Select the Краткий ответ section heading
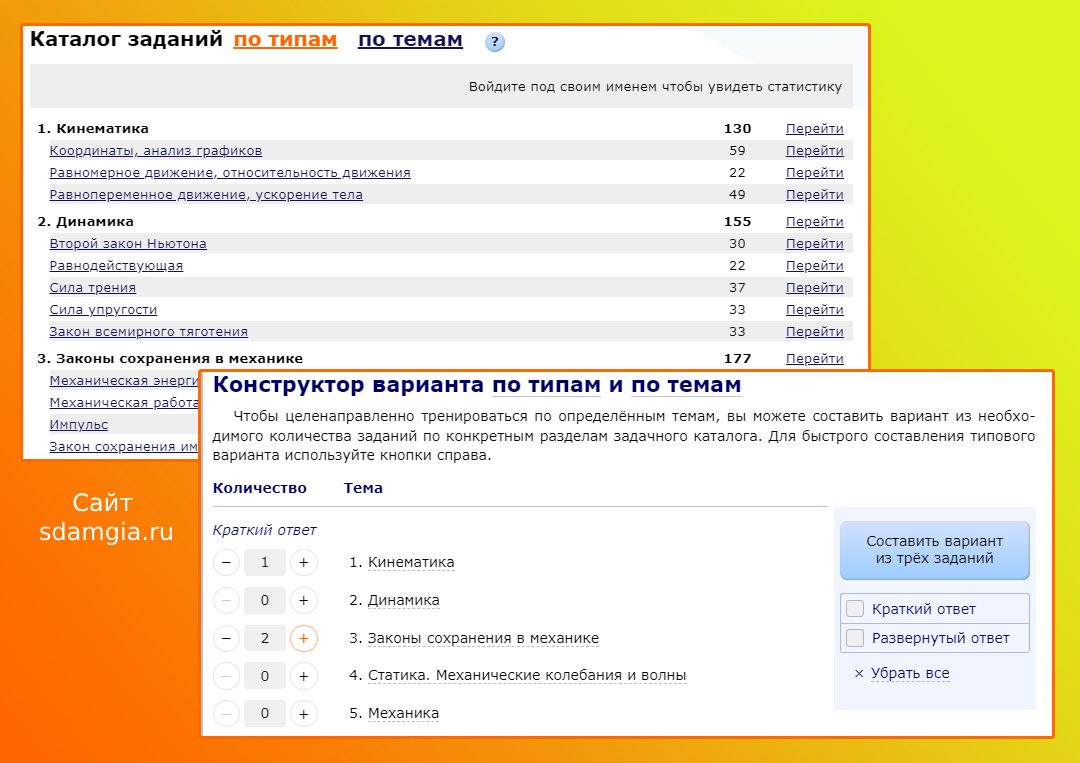 [x=264, y=530]
